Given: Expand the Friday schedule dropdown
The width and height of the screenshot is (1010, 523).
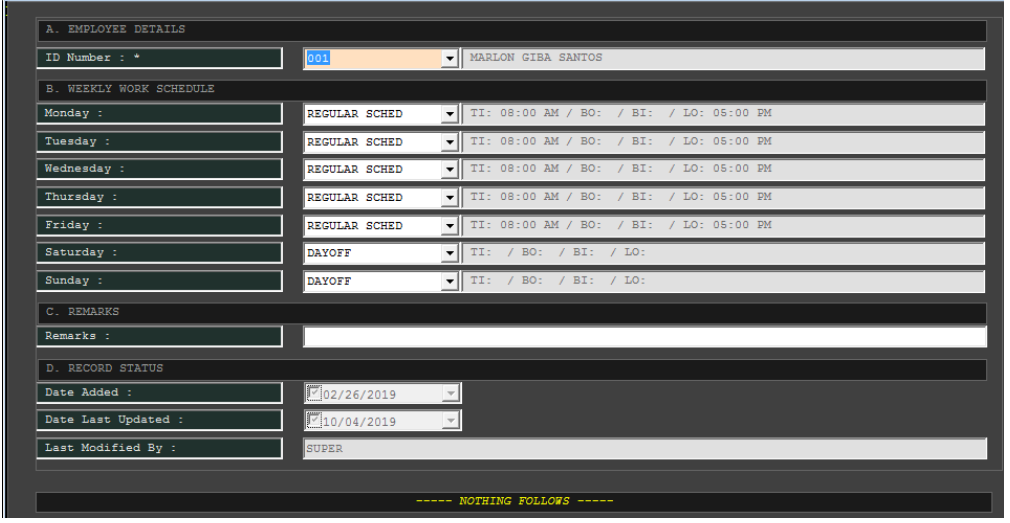Looking at the screenshot, I should [x=450, y=226].
